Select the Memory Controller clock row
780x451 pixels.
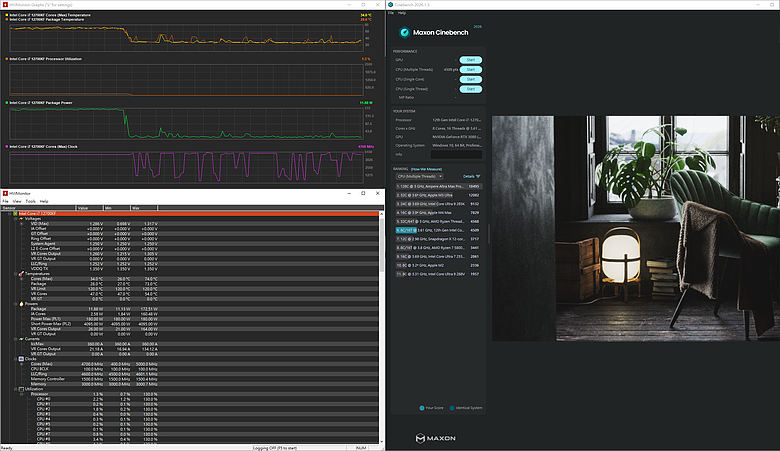(x=196, y=379)
